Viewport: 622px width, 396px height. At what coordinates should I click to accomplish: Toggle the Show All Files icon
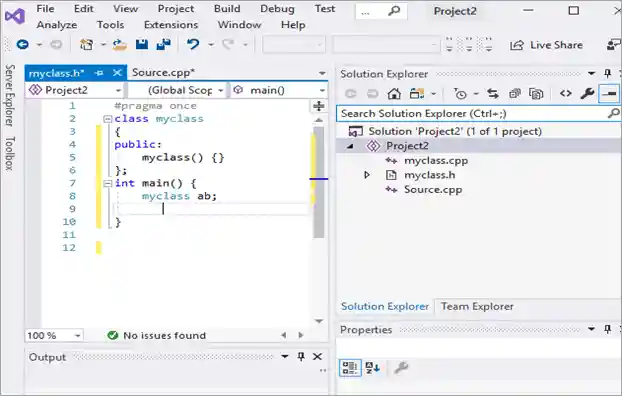point(536,94)
